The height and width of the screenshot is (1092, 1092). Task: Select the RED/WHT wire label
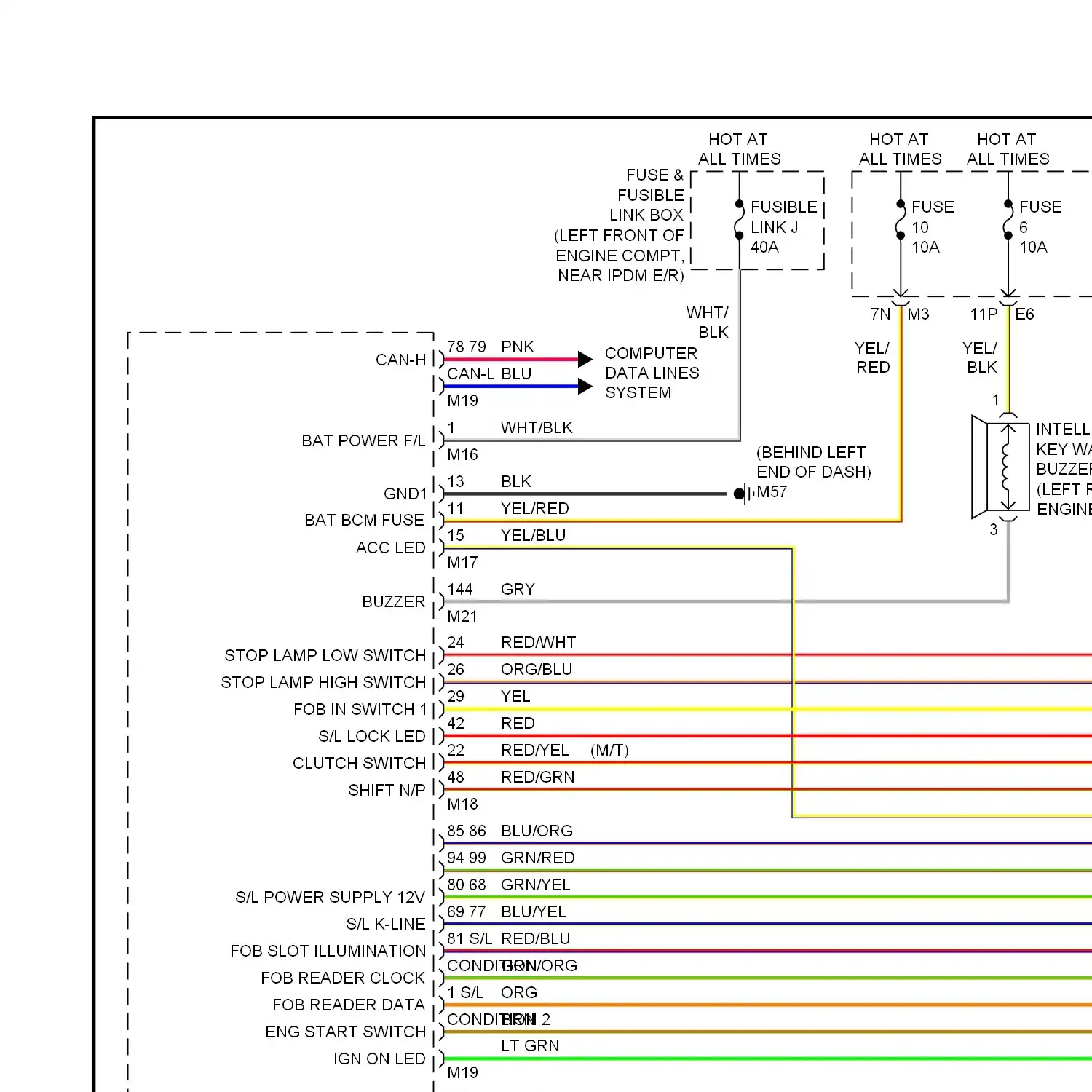click(x=539, y=642)
